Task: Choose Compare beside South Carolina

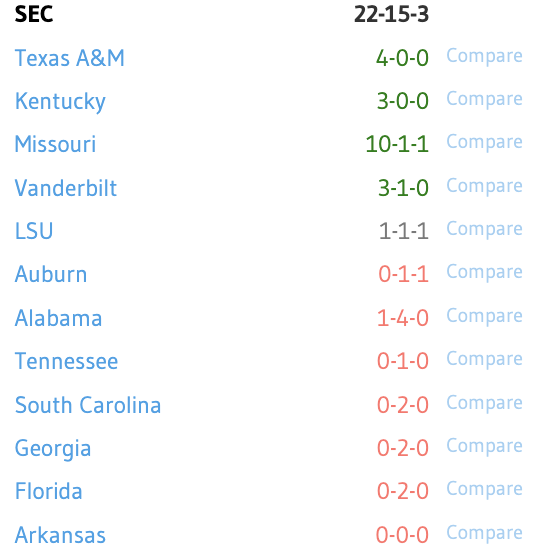Action: coord(484,404)
